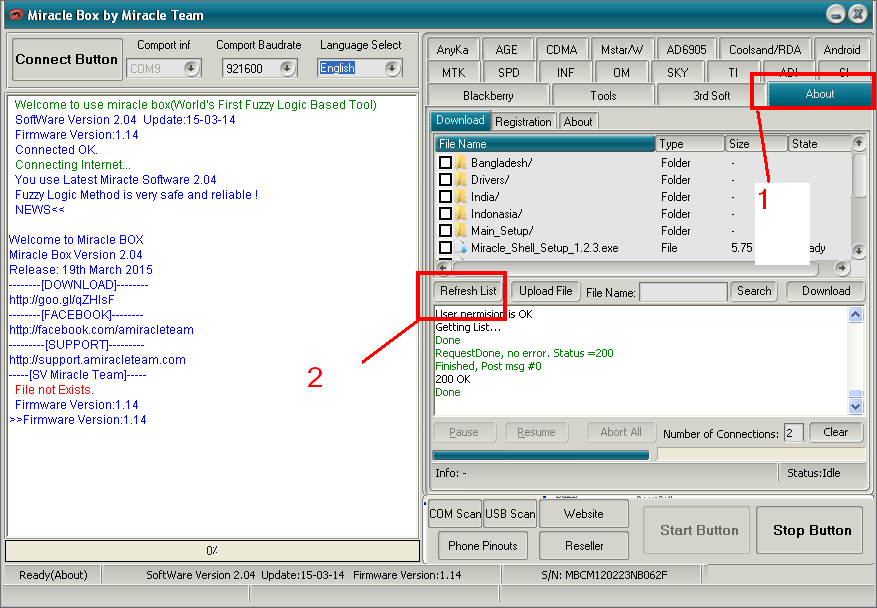
Task: Switch to the Mstar/W tab
Action: tap(622, 50)
